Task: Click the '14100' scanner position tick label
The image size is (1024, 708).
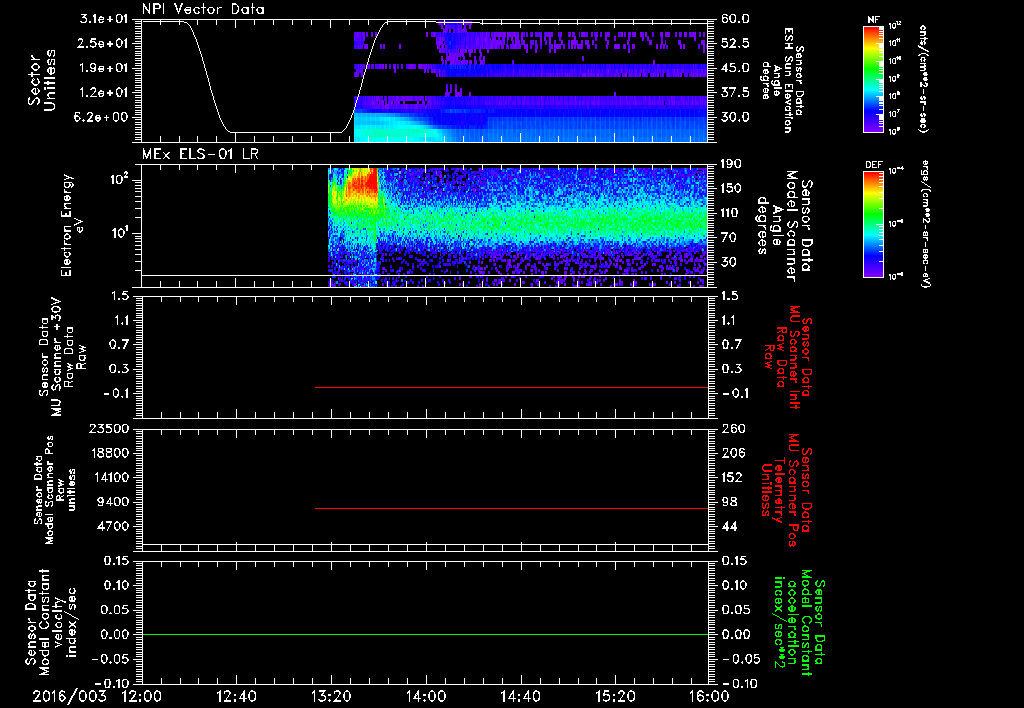Action: point(108,477)
